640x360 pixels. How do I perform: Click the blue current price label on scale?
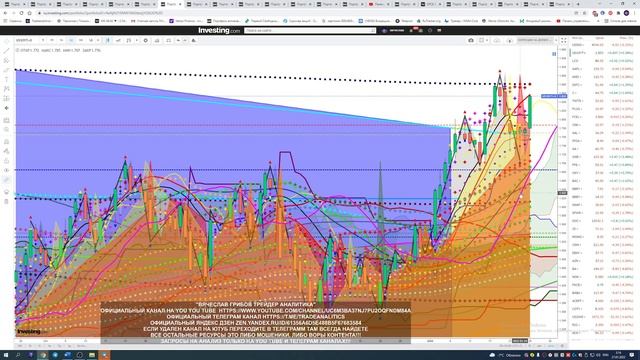[x=554, y=96]
